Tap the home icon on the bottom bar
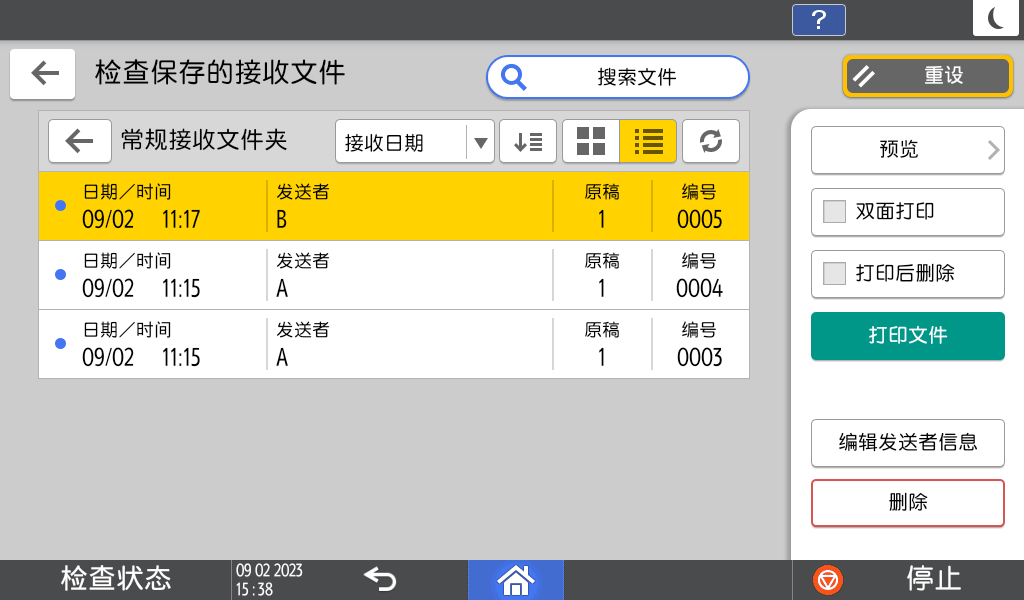 [x=516, y=579]
